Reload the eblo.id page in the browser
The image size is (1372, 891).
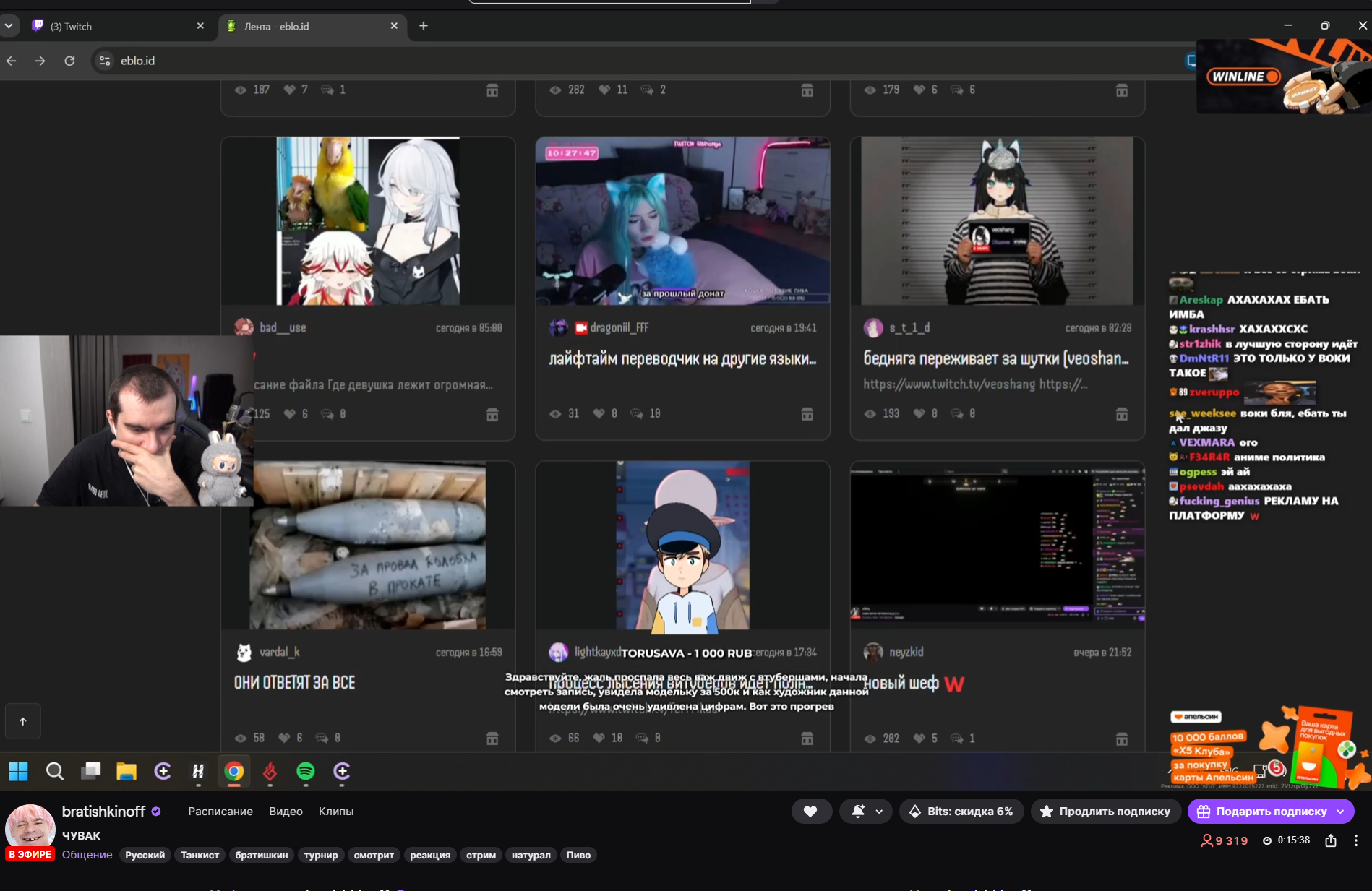point(69,61)
